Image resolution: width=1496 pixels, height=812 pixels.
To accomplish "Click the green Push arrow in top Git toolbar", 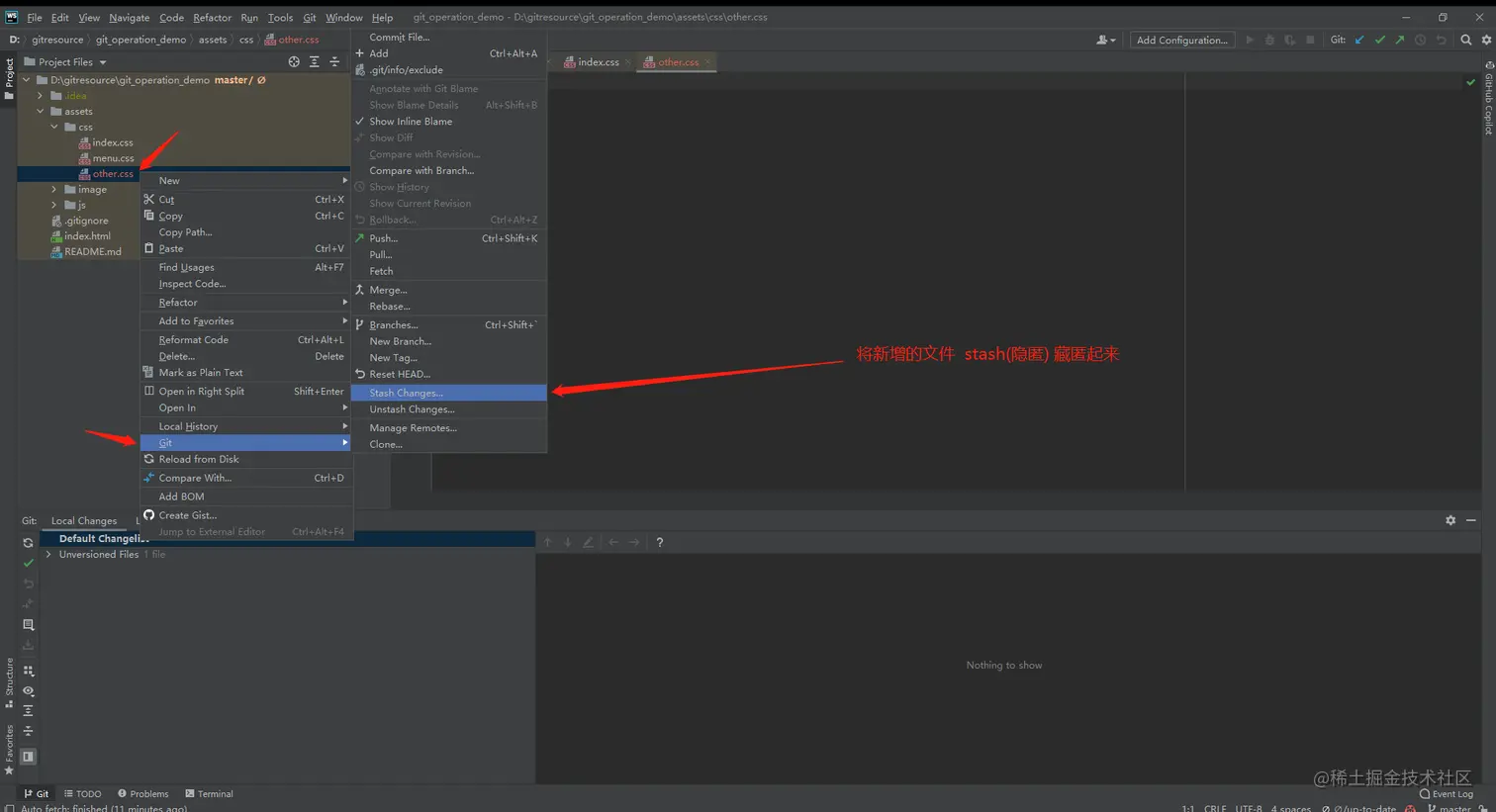I will 1400,40.
